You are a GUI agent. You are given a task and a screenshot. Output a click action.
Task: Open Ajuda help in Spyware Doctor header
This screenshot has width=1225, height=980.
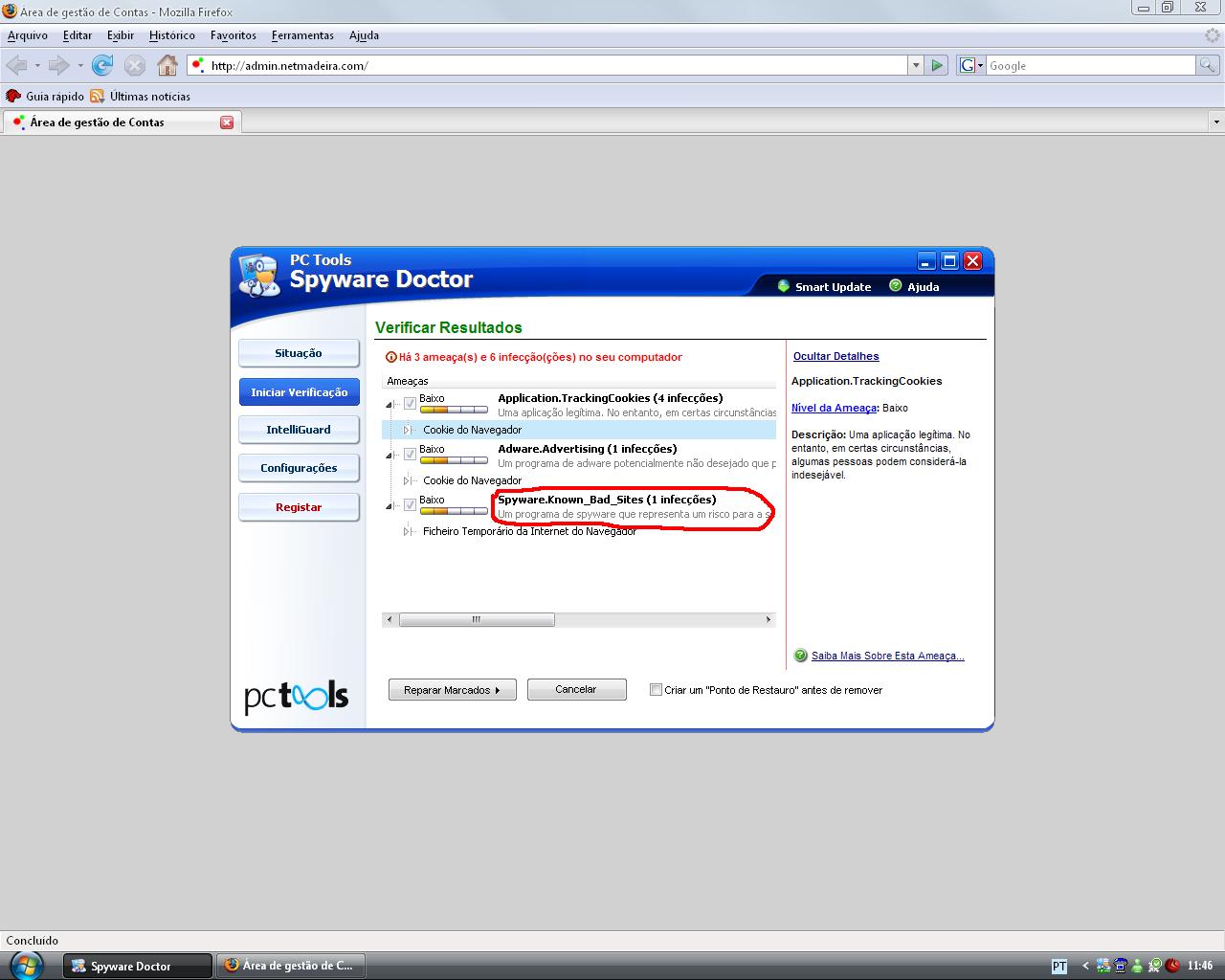pyautogui.click(x=914, y=286)
